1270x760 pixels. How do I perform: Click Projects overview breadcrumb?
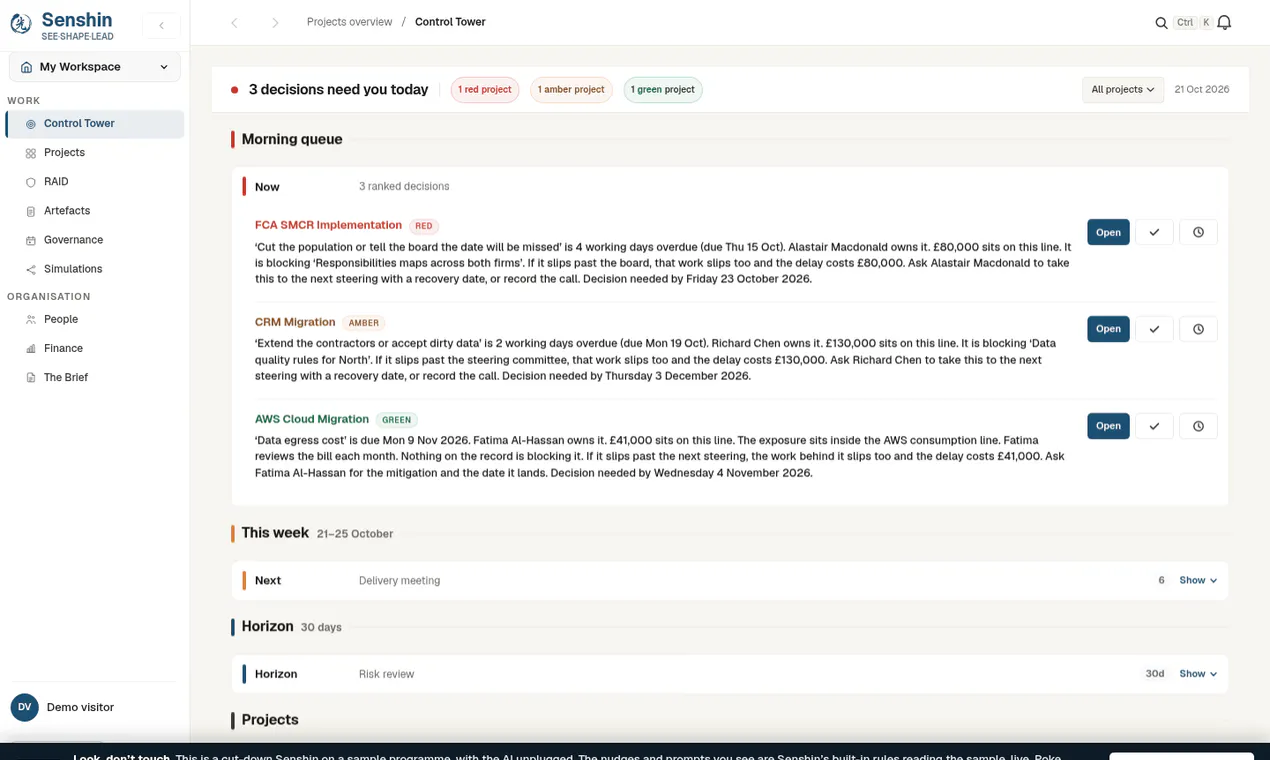(x=349, y=22)
